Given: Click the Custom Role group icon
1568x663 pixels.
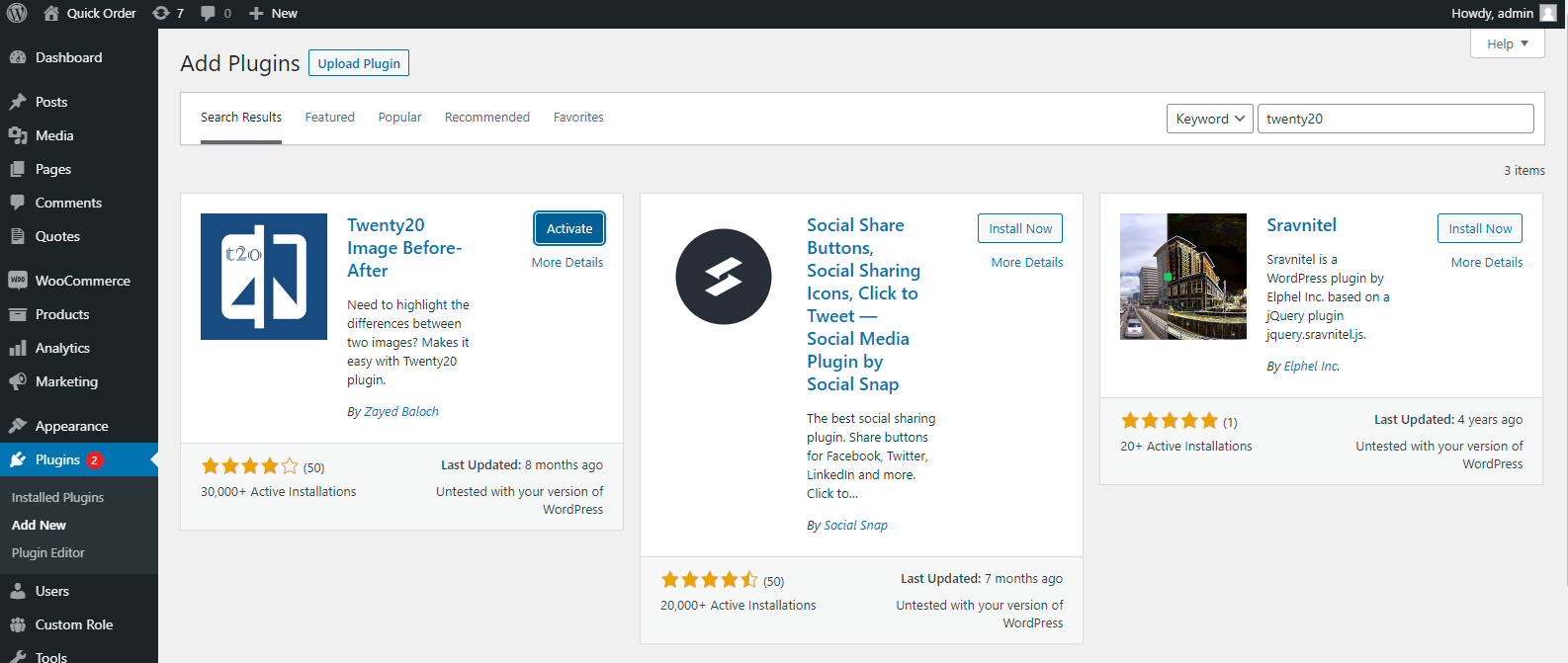Looking at the screenshot, I should pos(18,624).
